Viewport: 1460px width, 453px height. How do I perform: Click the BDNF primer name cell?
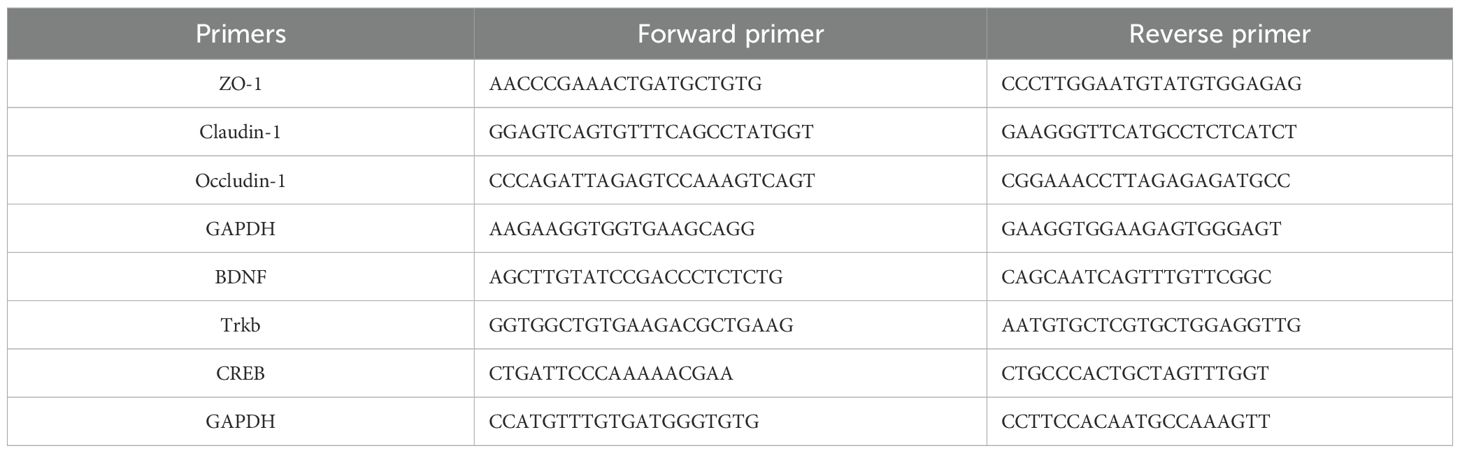(x=240, y=277)
